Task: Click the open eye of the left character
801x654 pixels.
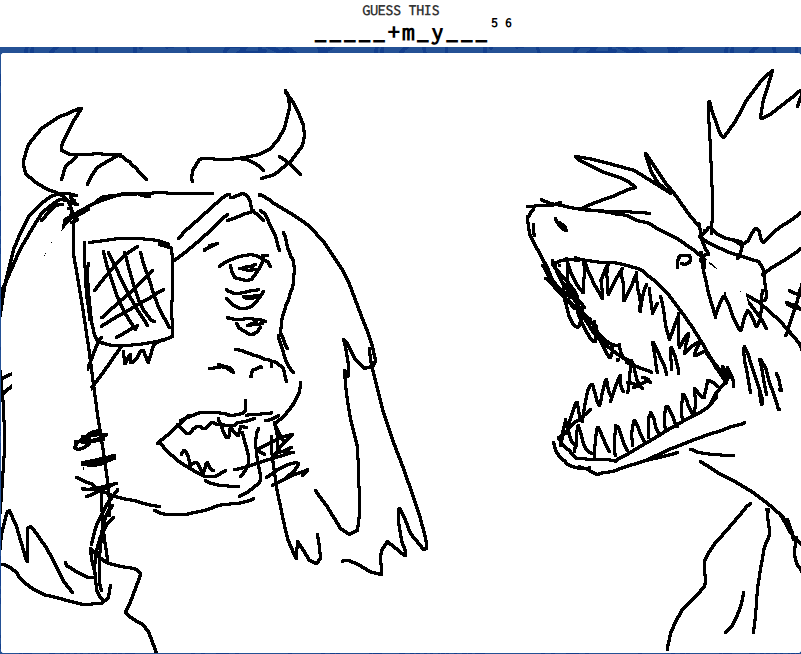Action: [243, 268]
